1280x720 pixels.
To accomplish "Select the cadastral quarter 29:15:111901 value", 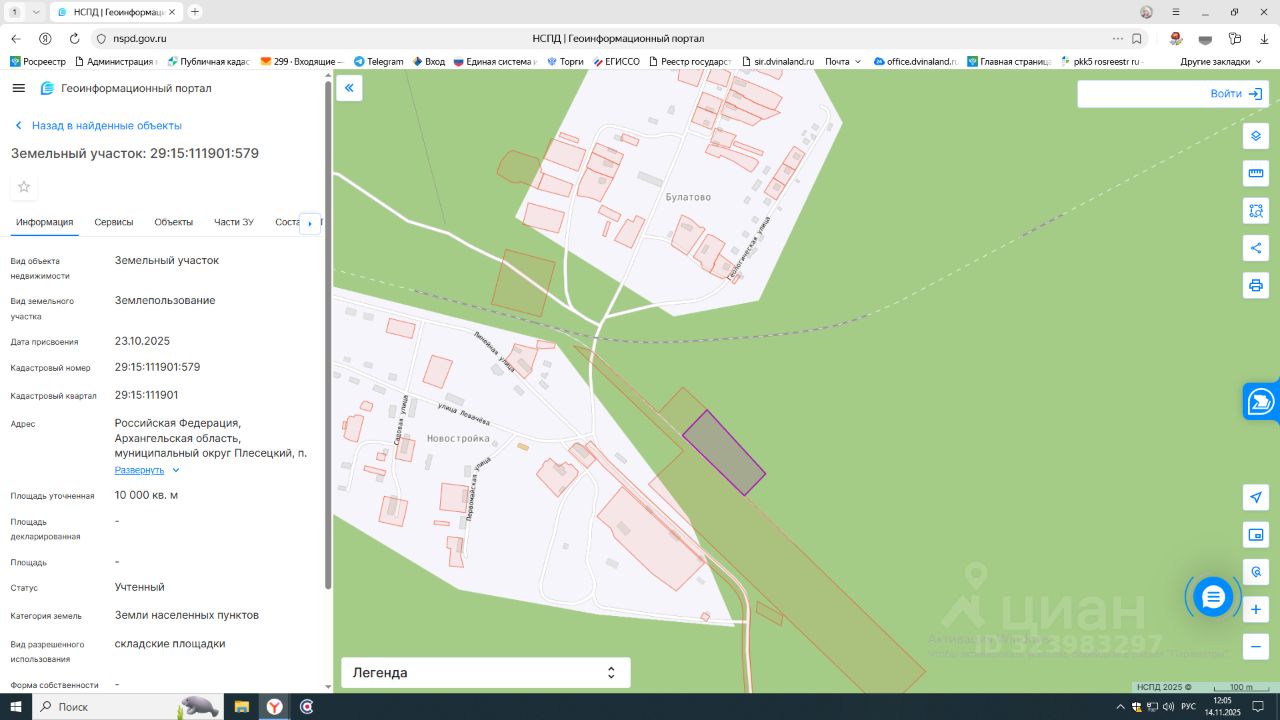I will [147, 395].
